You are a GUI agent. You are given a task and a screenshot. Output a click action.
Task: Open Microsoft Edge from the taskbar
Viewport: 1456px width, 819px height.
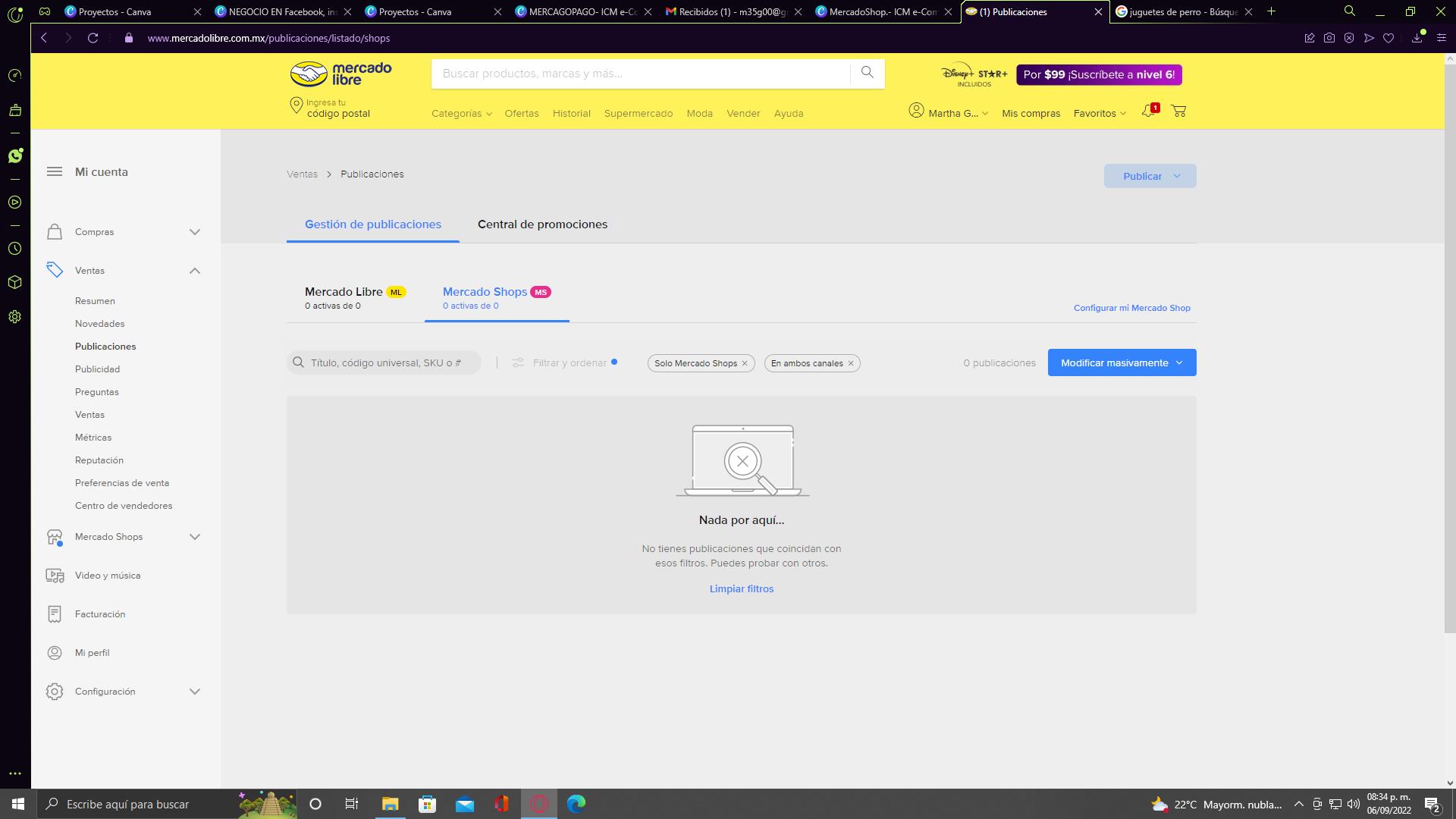click(x=576, y=804)
